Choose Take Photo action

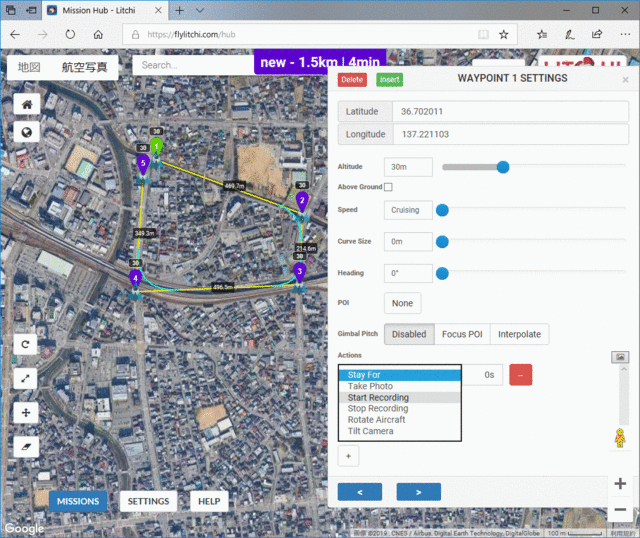(x=400, y=386)
